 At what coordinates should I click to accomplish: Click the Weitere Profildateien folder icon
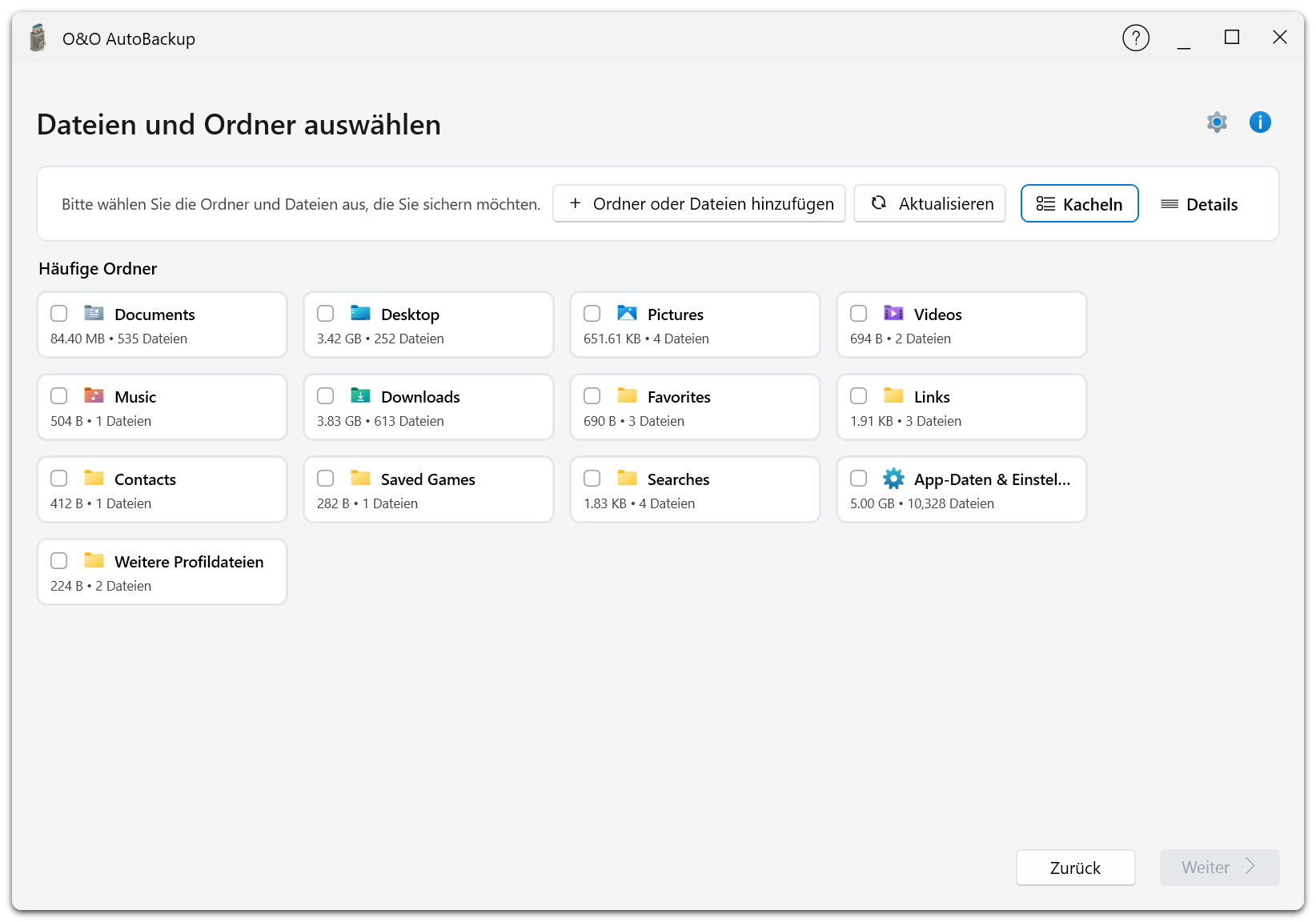94,560
